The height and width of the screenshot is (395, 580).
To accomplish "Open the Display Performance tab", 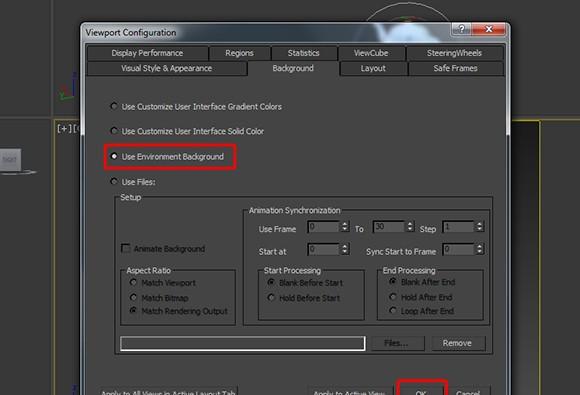I will [147, 53].
